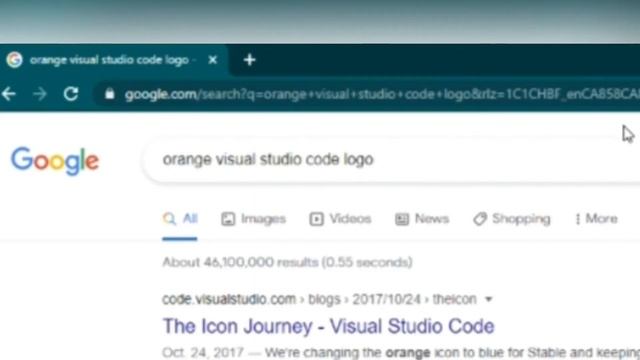Close the orange visual studio code logo tab
The width and height of the screenshot is (640, 360).
(x=212, y=60)
